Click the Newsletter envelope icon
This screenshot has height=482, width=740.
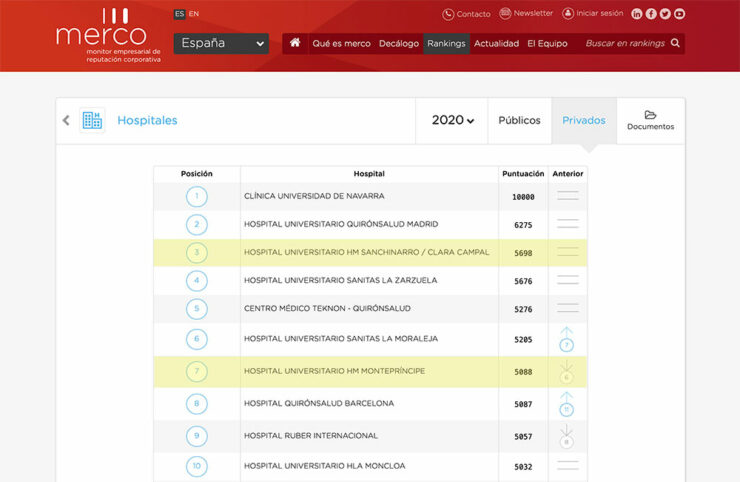[505, 14]
